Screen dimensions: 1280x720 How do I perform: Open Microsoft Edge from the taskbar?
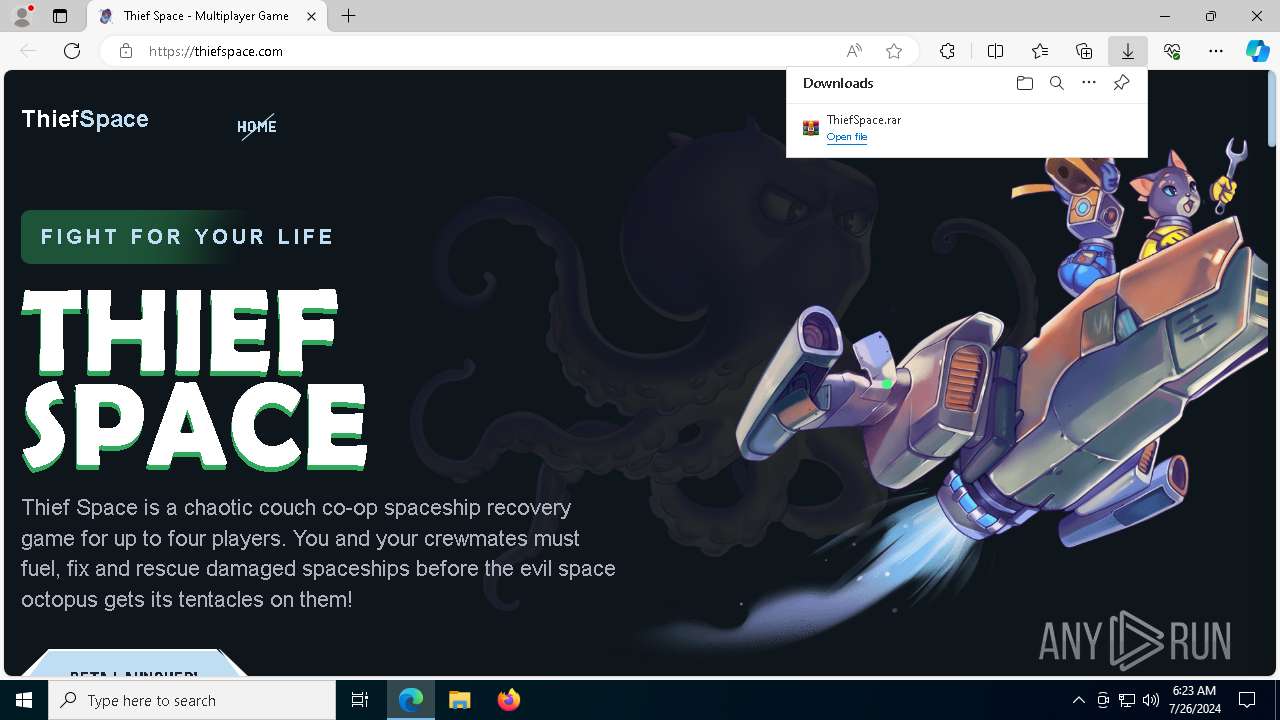411,700
